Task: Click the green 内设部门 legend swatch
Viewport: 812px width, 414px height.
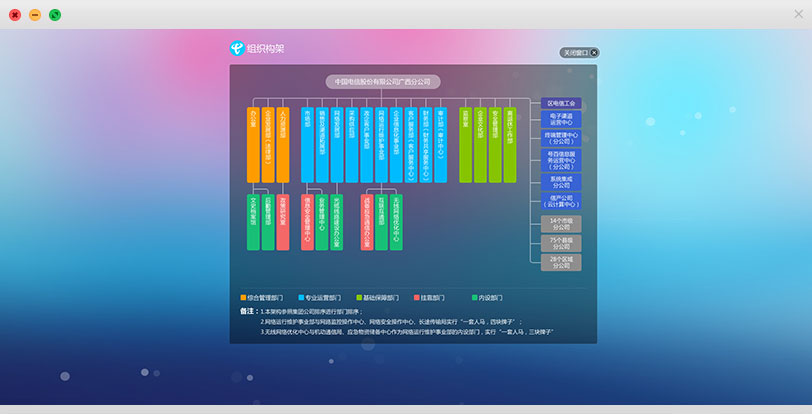Action: point(475,297)
